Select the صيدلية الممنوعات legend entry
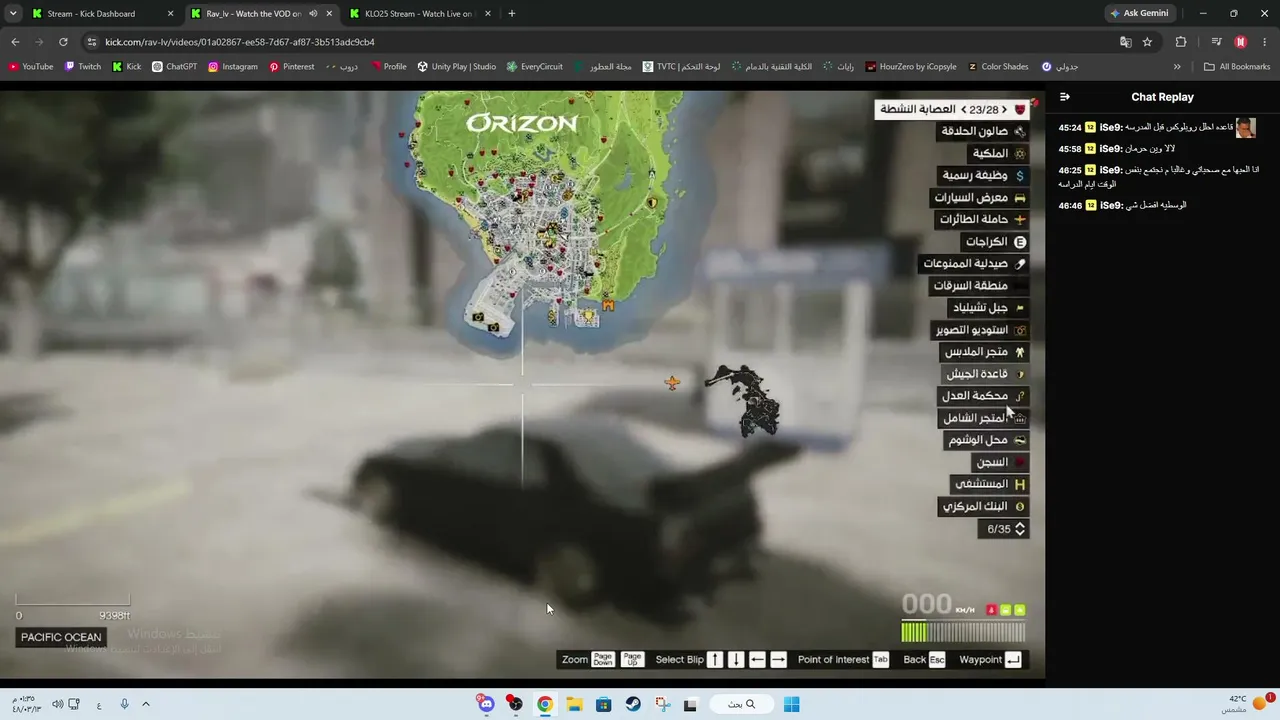Image resolution: width=1280 pixels, height=720 pixels. tap(974, 264)
